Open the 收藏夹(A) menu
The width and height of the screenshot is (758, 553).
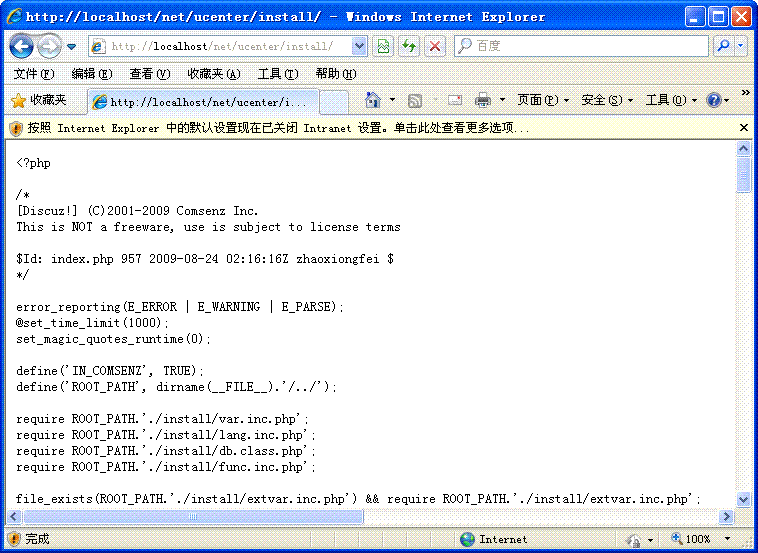point(214,74)
